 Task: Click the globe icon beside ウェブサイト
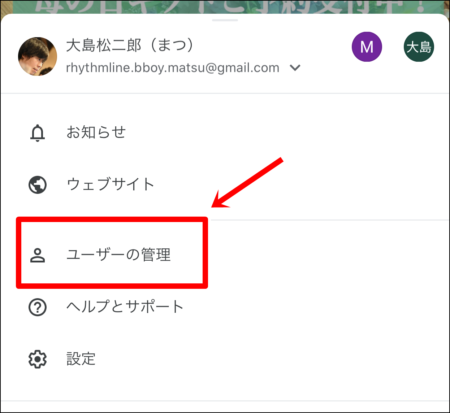tap(37, 185)
